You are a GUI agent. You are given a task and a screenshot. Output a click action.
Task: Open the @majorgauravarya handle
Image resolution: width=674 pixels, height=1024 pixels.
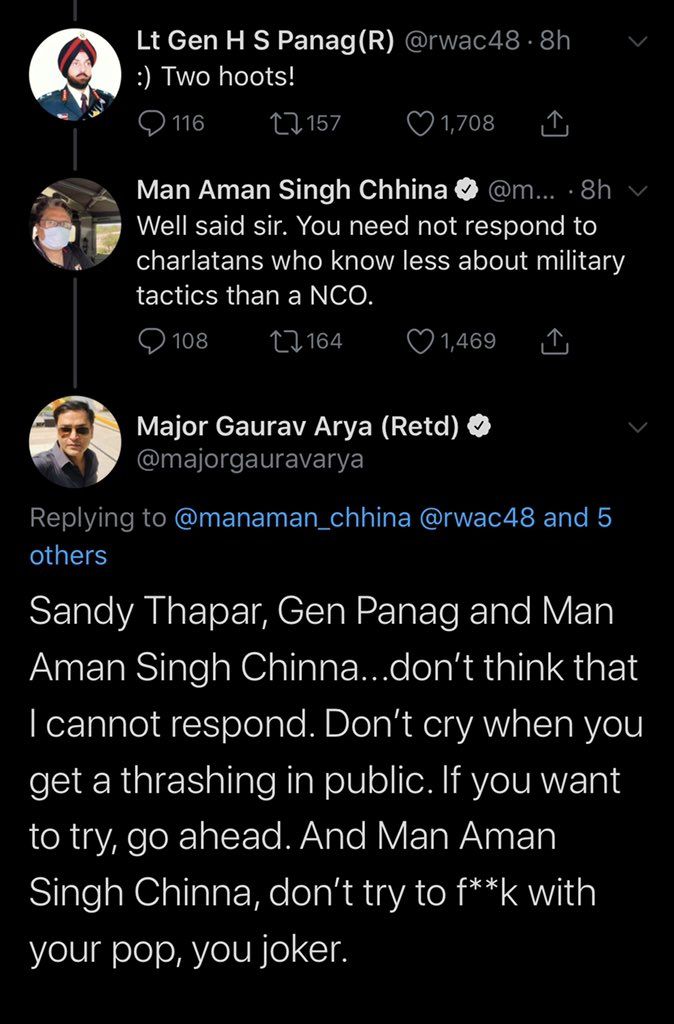(250, 459)
